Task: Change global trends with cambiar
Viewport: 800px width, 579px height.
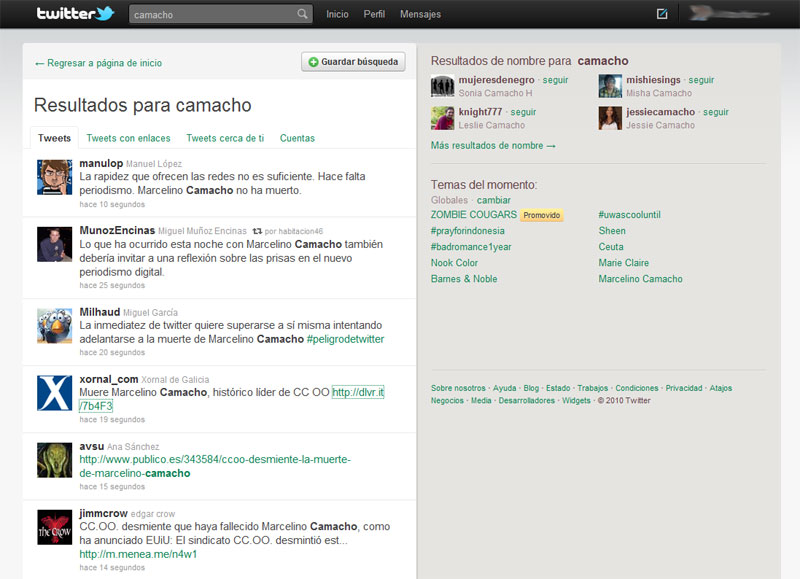Action: [x=493, y=200]
